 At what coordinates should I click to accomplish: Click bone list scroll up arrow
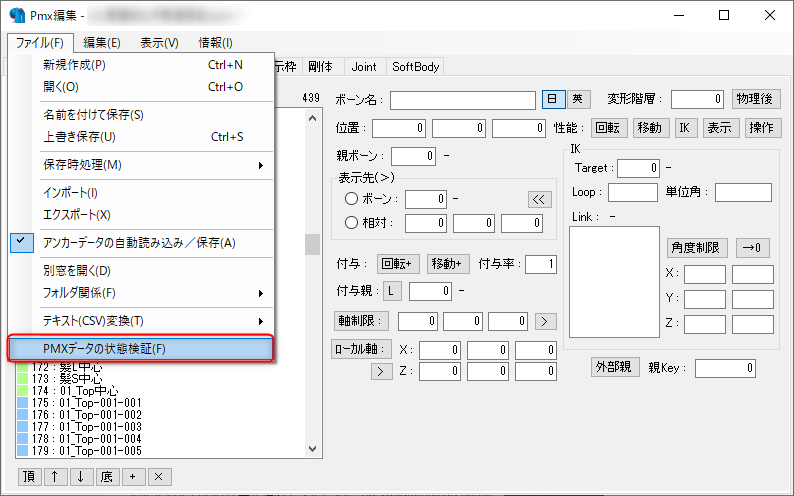pos(312,118)
